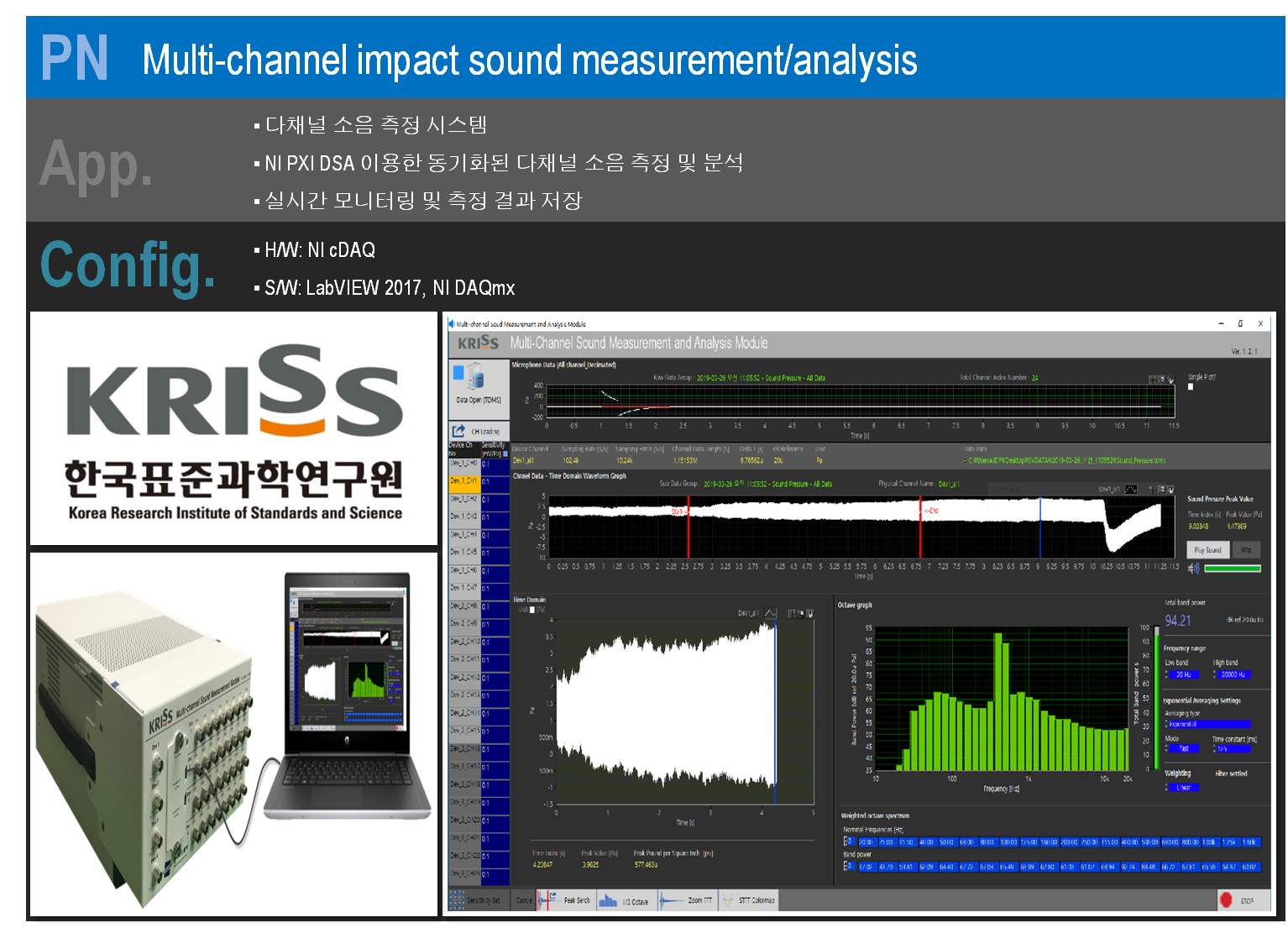Click the Peak Value 4.47969 reading
Image resolution: width=1288 pixels, height=928 pixels.
click(1237, 527)
